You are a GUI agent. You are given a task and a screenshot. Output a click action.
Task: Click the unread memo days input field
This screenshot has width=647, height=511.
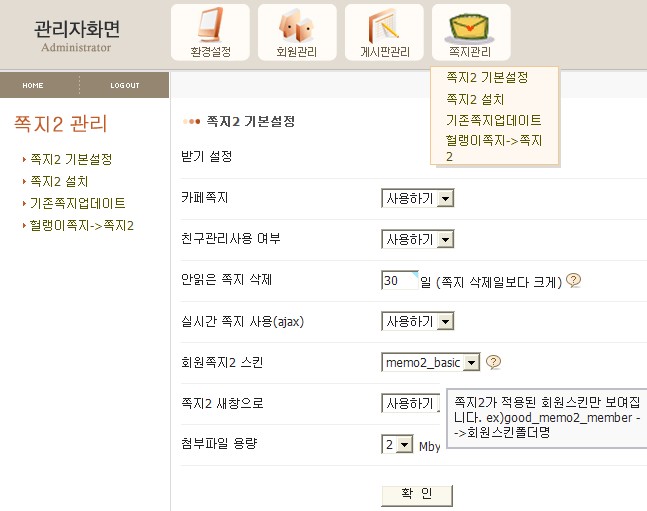pos(399,281)
